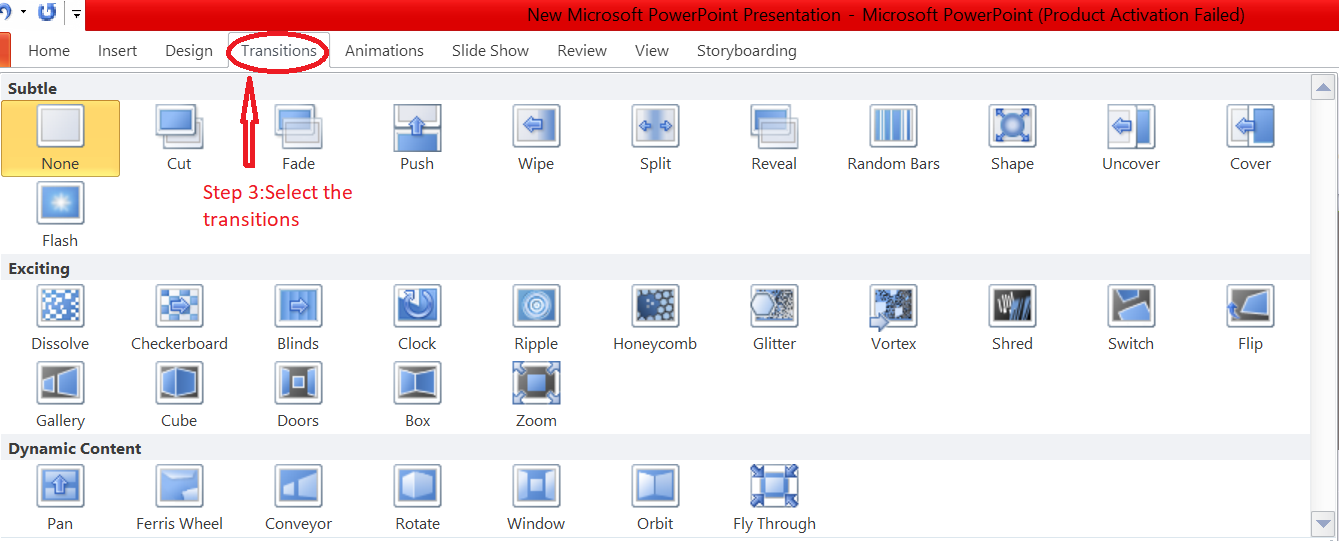Choose the Cube transition
The height and width of the screenshot is (541, 1339).
point(179,395)
